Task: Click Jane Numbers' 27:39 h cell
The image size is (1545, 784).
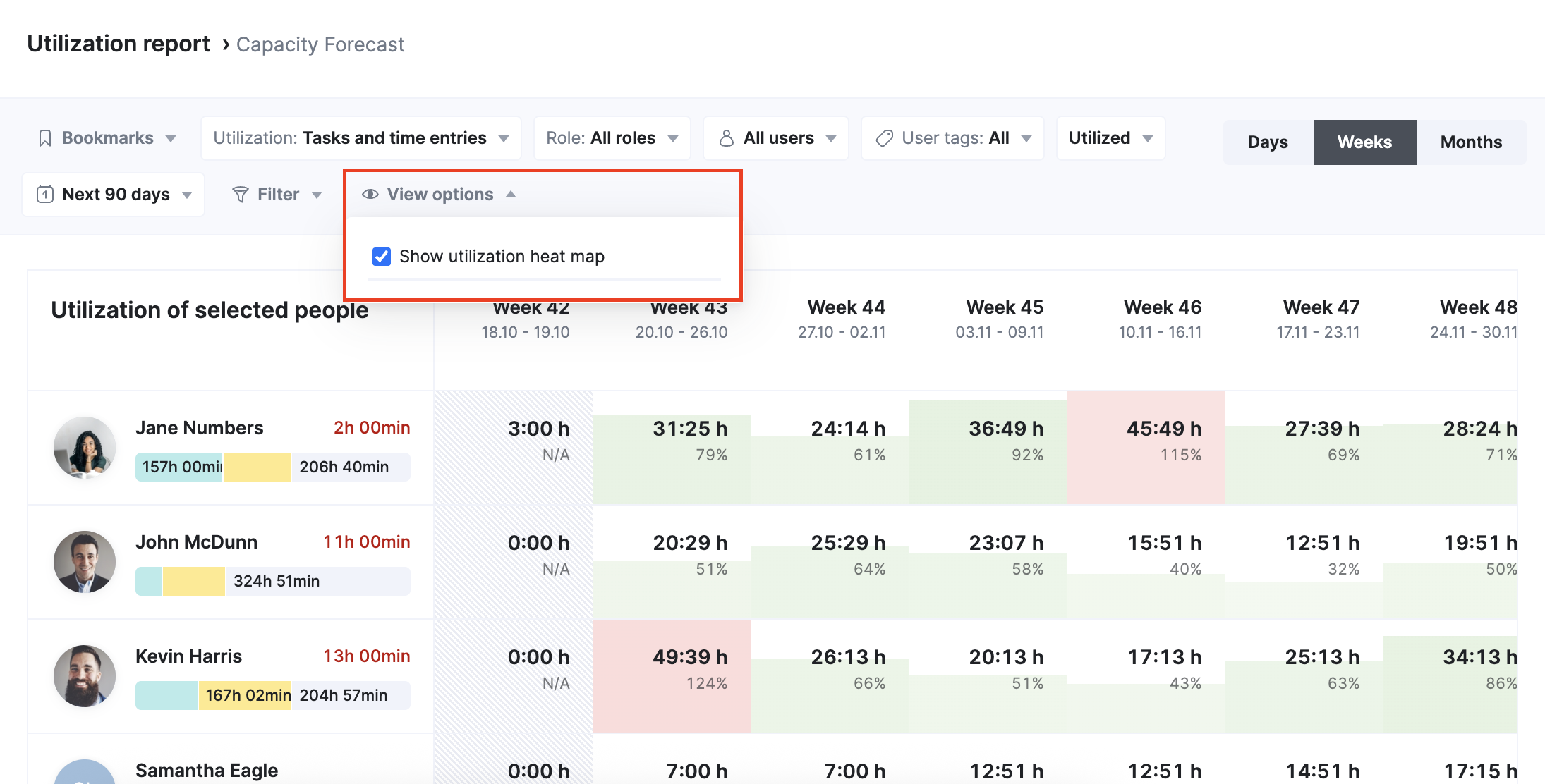Action: [1304, 448]
